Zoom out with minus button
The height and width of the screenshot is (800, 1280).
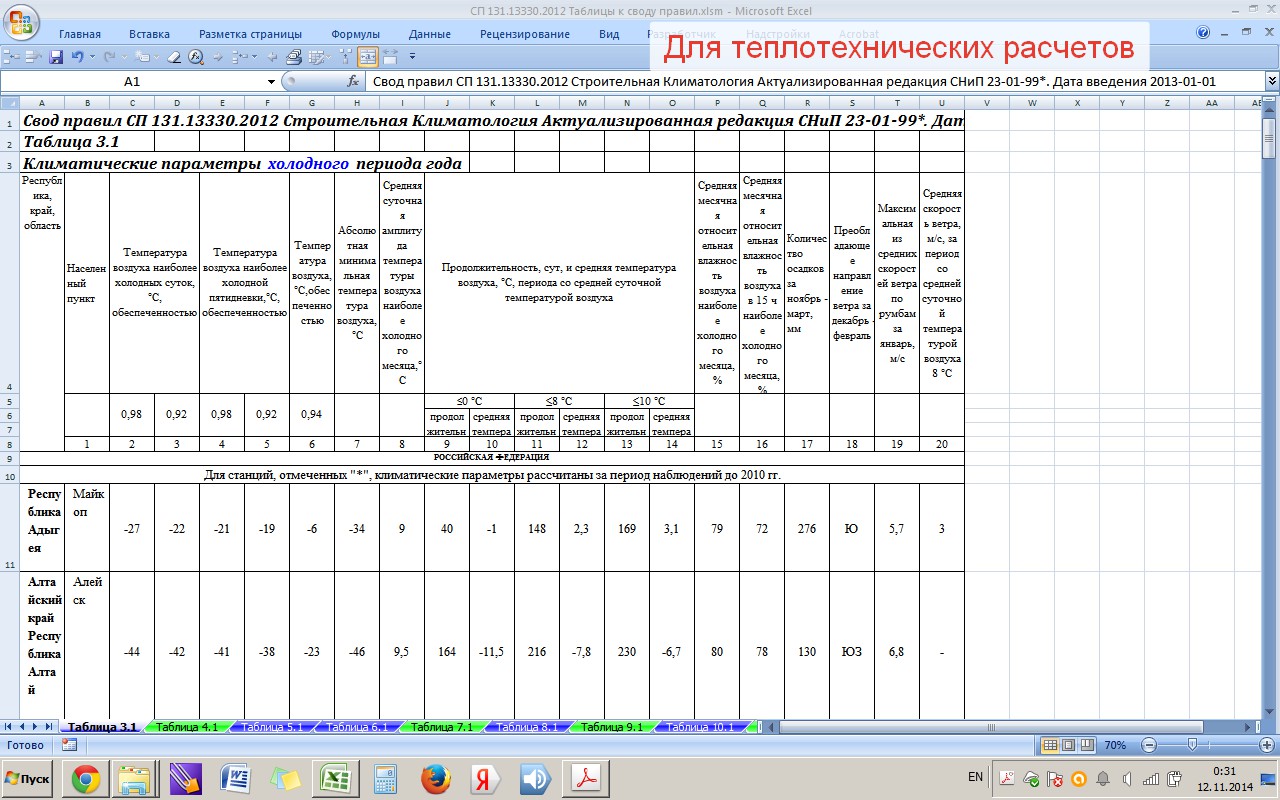(1149, 745)
